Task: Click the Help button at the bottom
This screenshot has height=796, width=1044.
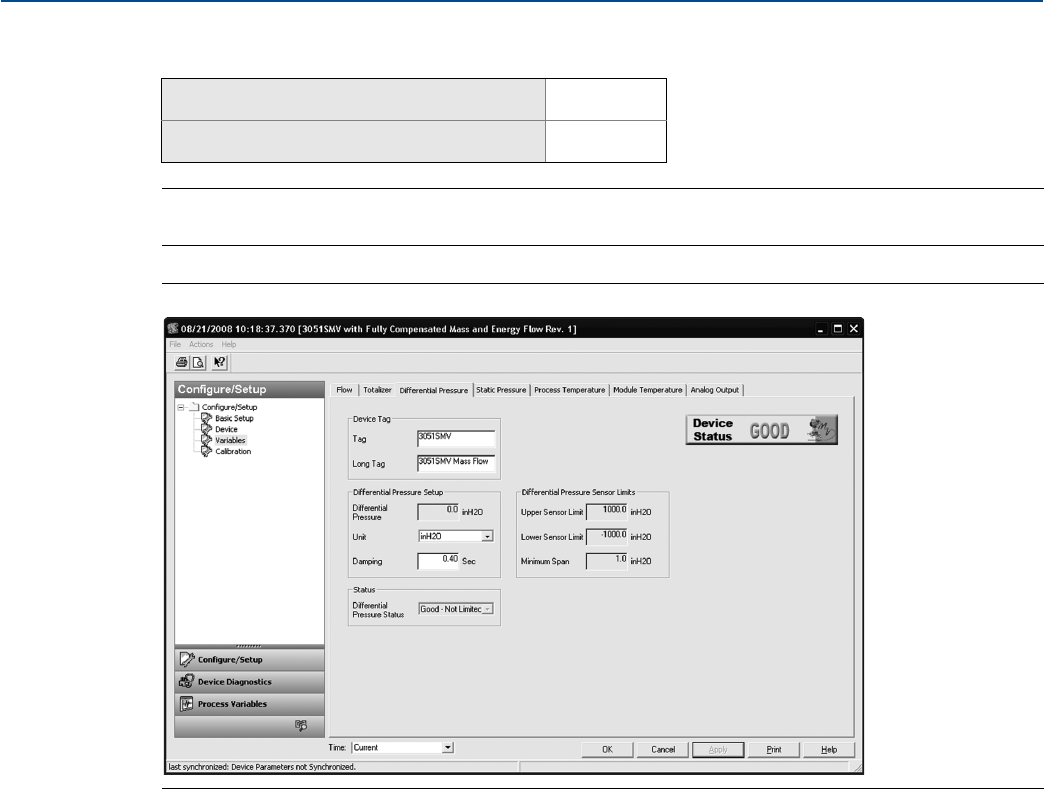Action: pyautogui.click(x=829, y=749)
